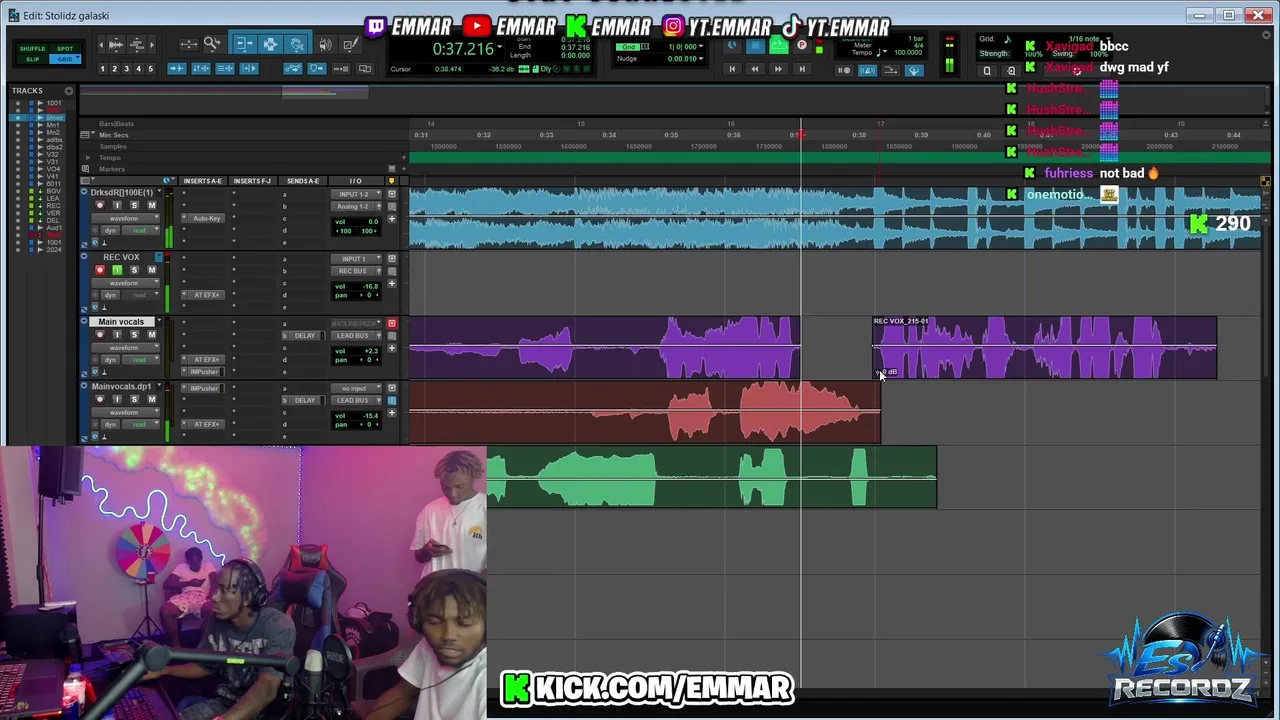Select zoom preset 5
This screenshot has width=1280, height=720.
pos(151,69)
